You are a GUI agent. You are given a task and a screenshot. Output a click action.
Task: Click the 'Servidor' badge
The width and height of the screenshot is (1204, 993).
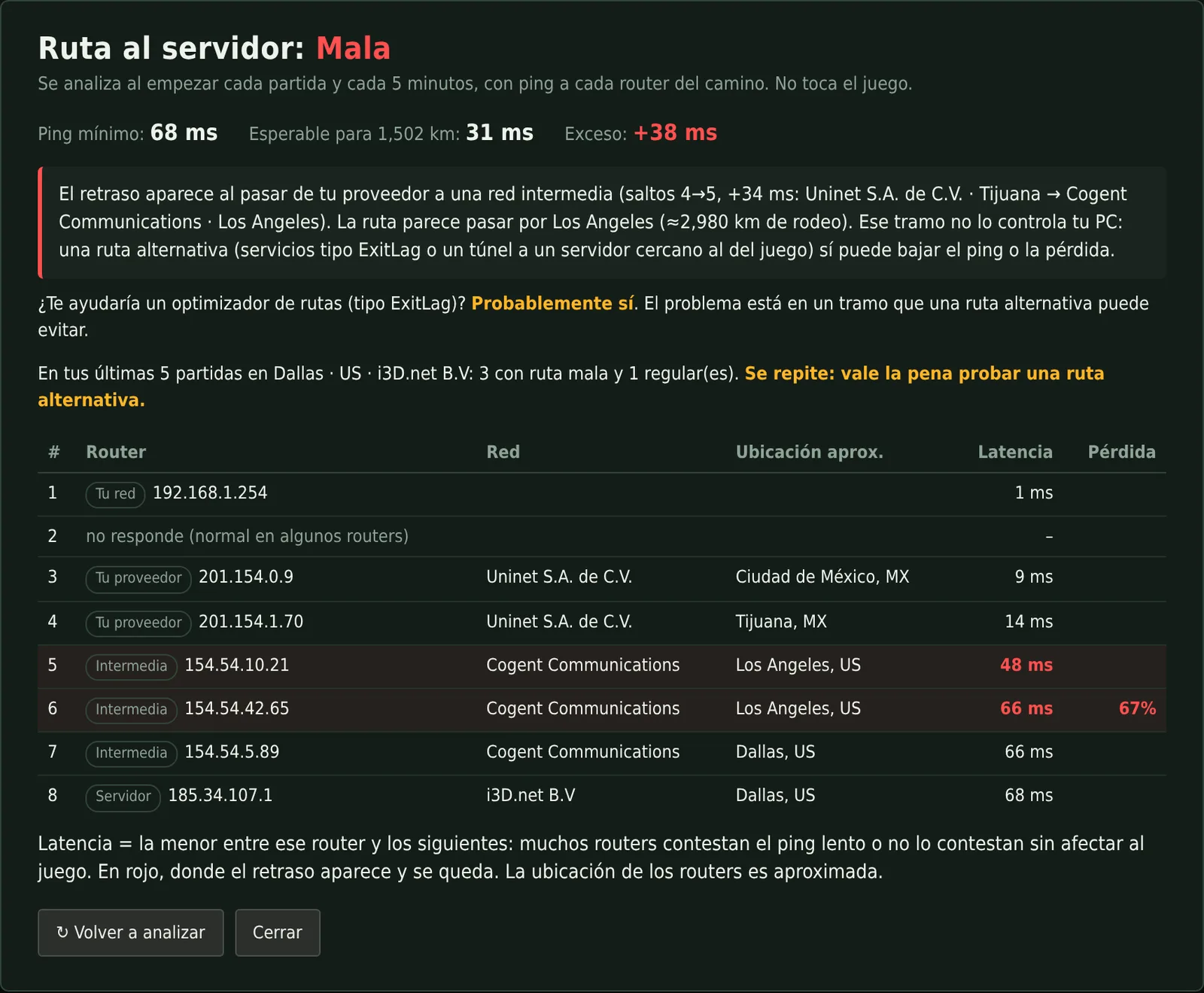coord(123,797)
